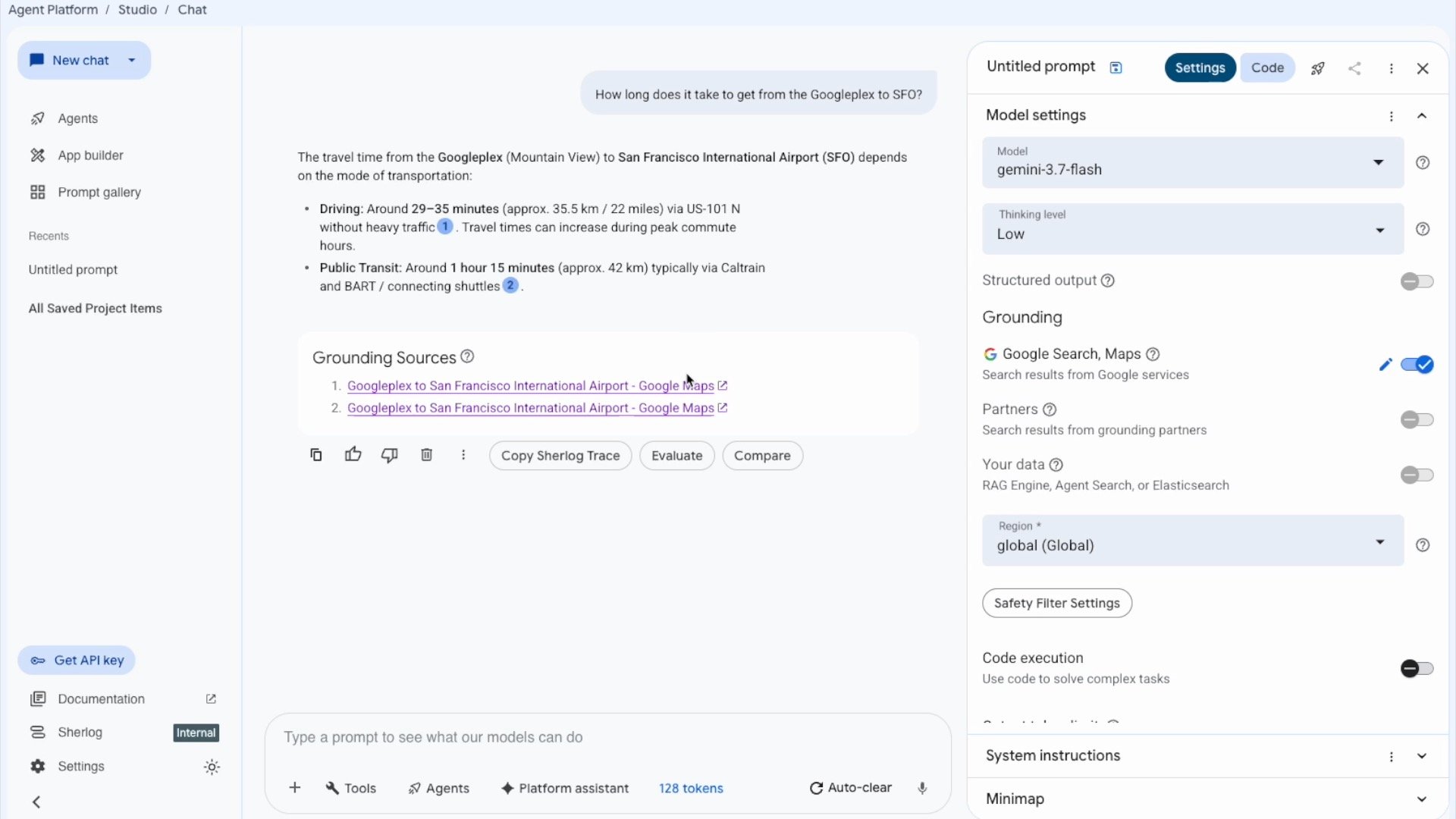Click the Safety Filter Settings button
Image resolution: width=1456 pixels, height=819 pixels.
pyautogui.click(x=1057, y=603)
